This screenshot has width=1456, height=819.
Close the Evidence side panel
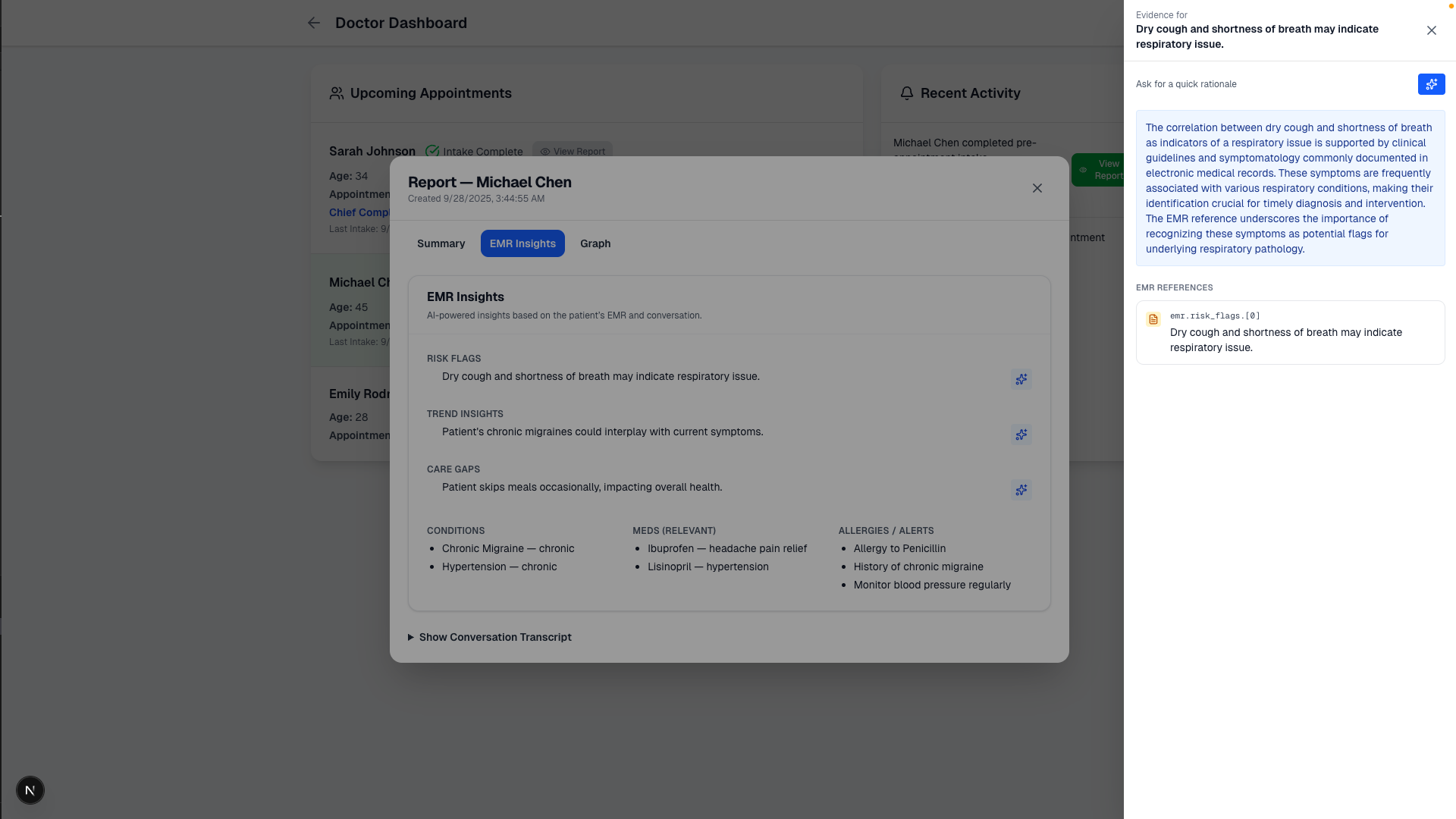pos(1431,30)
